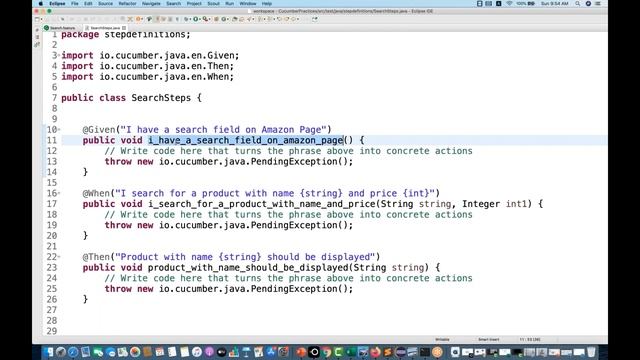This screenshot has height=360, width=640.
Task: Close the SearchSteps.java tab
Action: pos(124,28)
